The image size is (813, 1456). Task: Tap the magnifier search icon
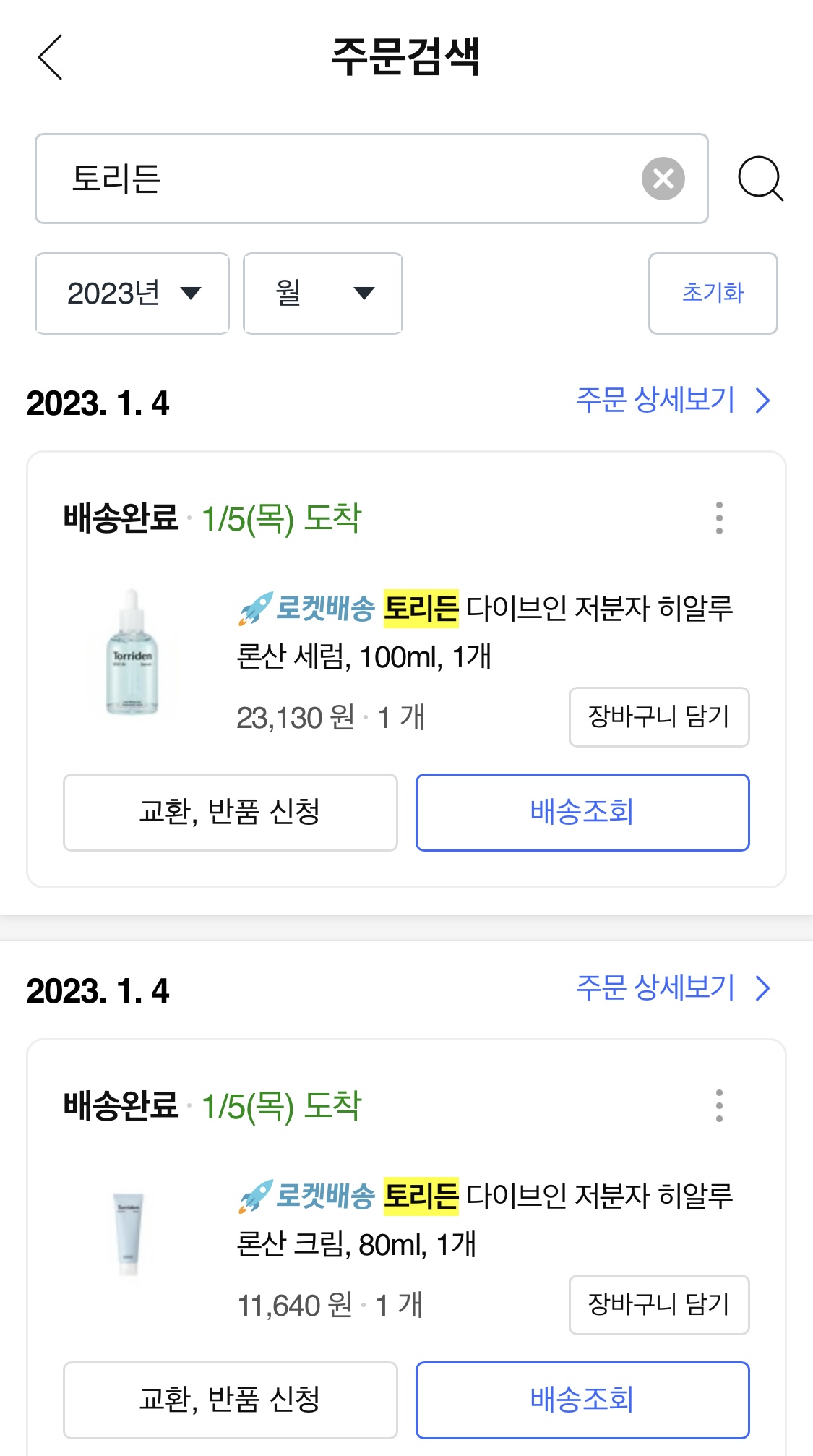point(760,179)
